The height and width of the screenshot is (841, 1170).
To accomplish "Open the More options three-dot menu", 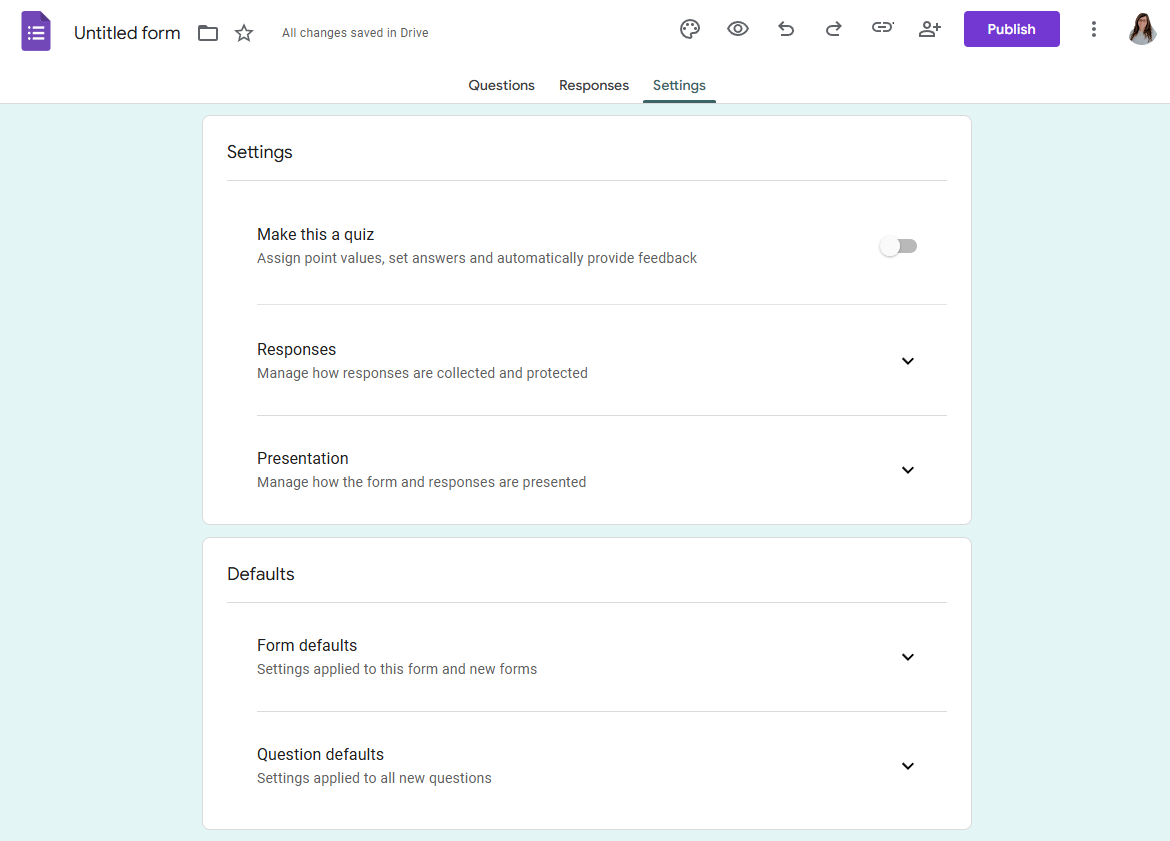I will click(1094, 29).
